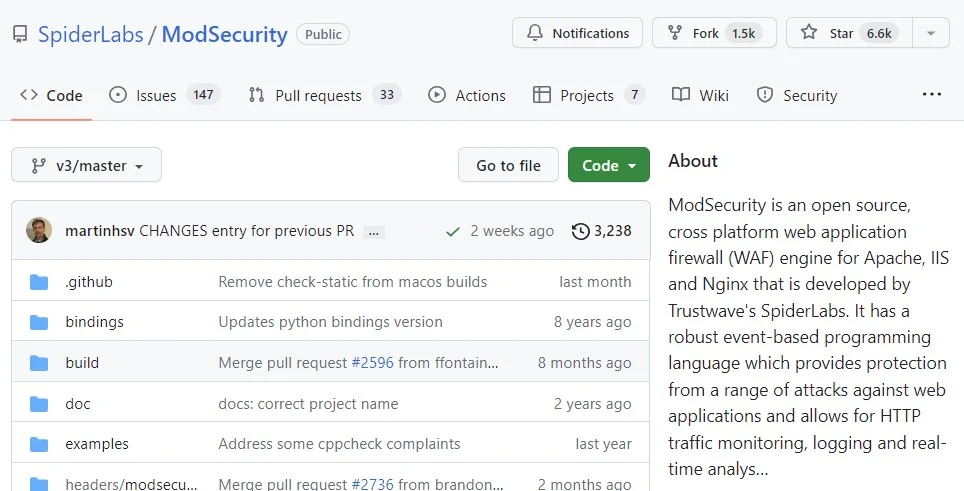The image size is (964, 491).
Task: Click the folder icon for .github
Action: coord(39,282)
